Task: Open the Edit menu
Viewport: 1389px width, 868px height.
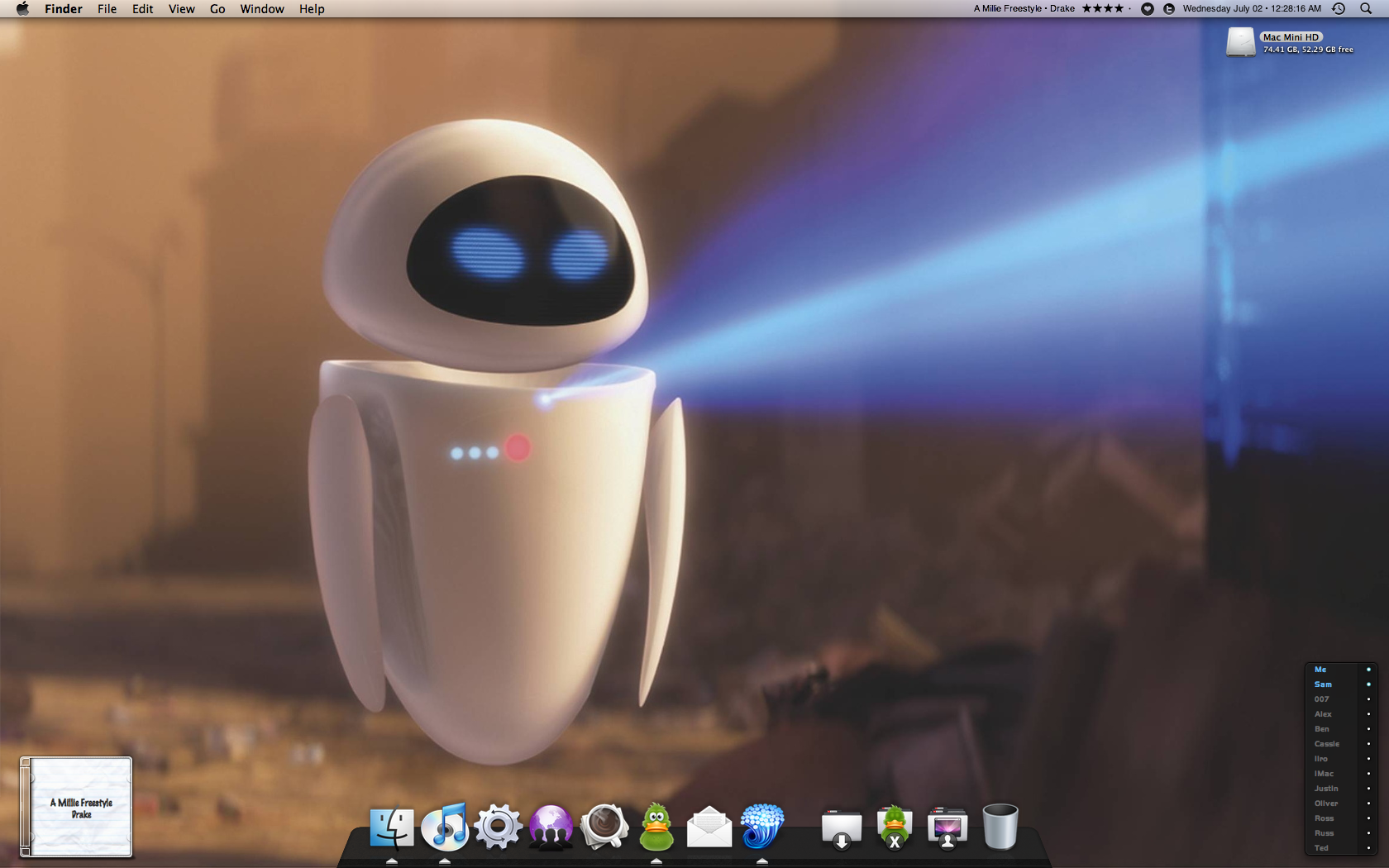Action: pos(143,9)
